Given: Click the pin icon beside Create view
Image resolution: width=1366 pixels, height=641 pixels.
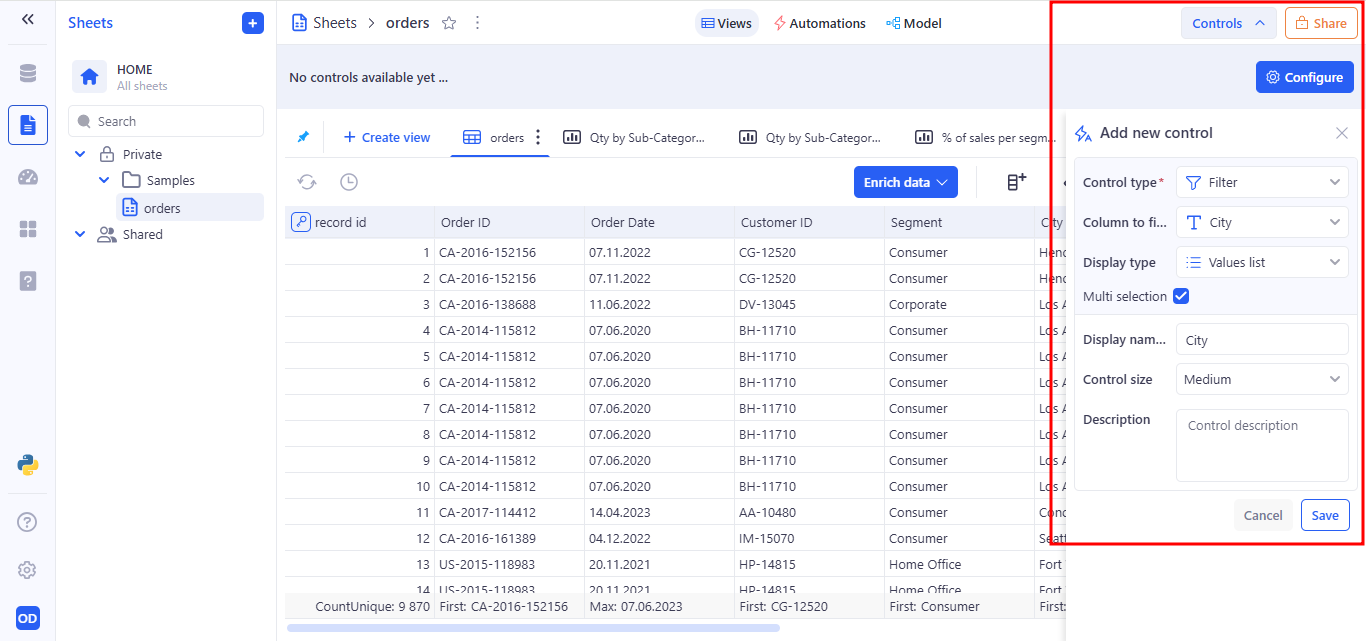Looking at the screenshot, I should 303,137.
